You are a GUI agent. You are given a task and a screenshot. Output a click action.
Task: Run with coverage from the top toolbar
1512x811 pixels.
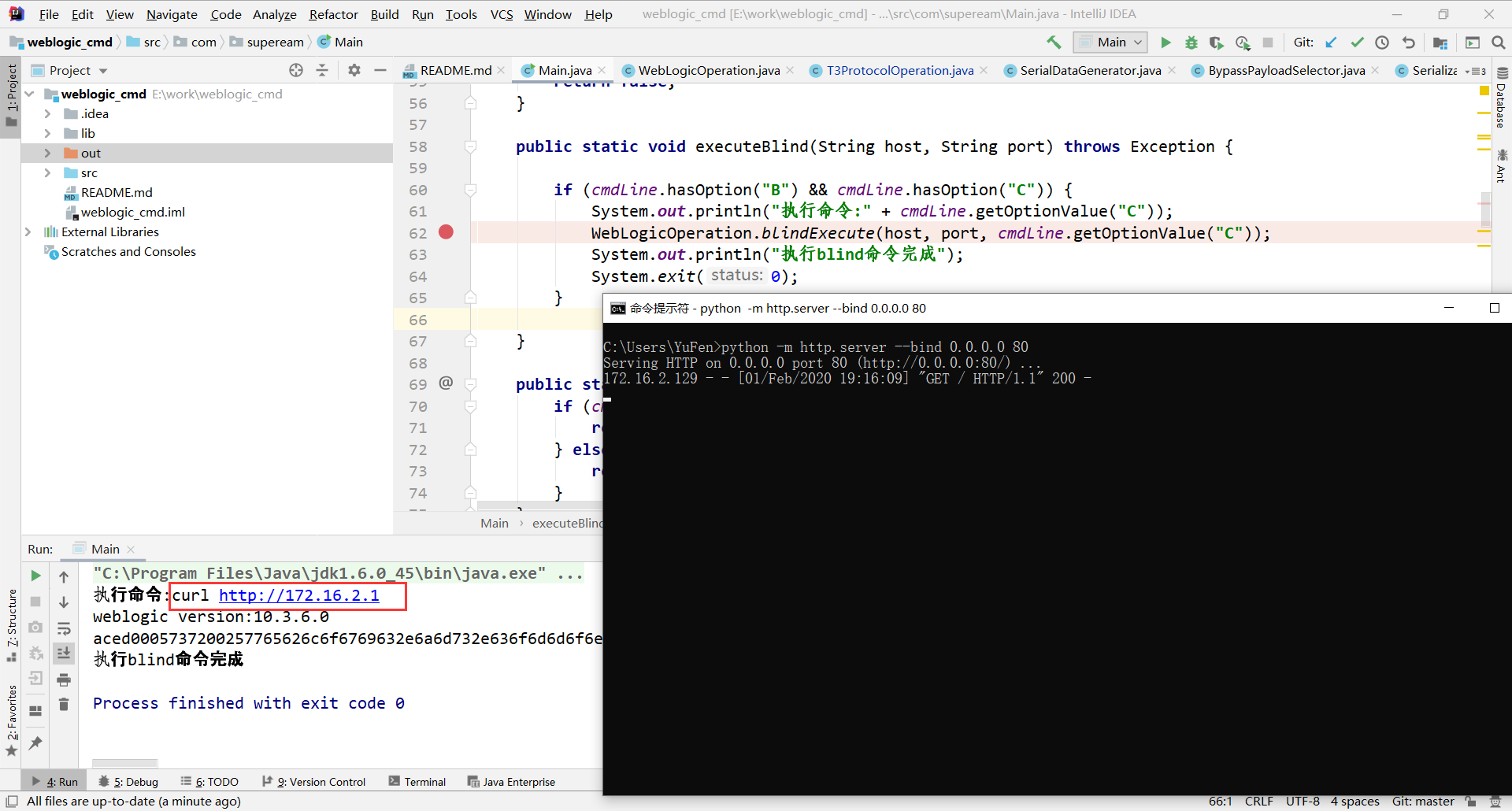coord(1217,43)
